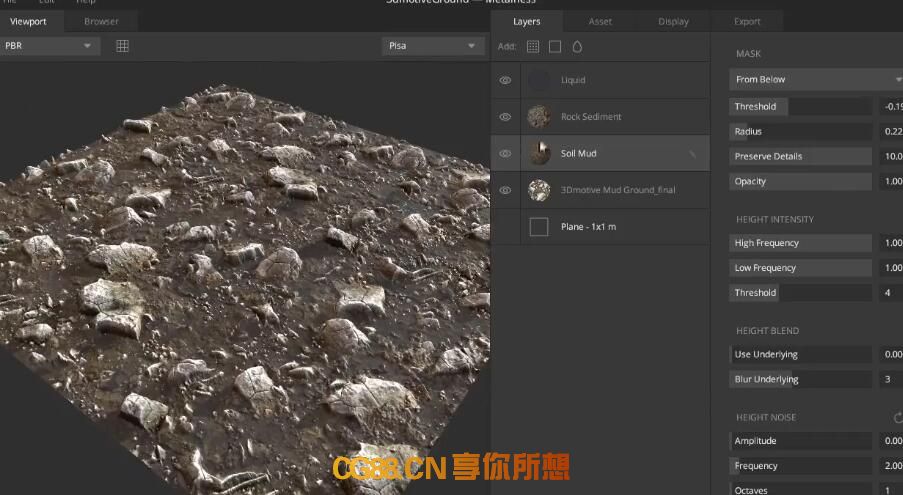The height and width of the screenshot is (495, 903).
Task: Click the Amplitude value field
Action: click(891, 441)
